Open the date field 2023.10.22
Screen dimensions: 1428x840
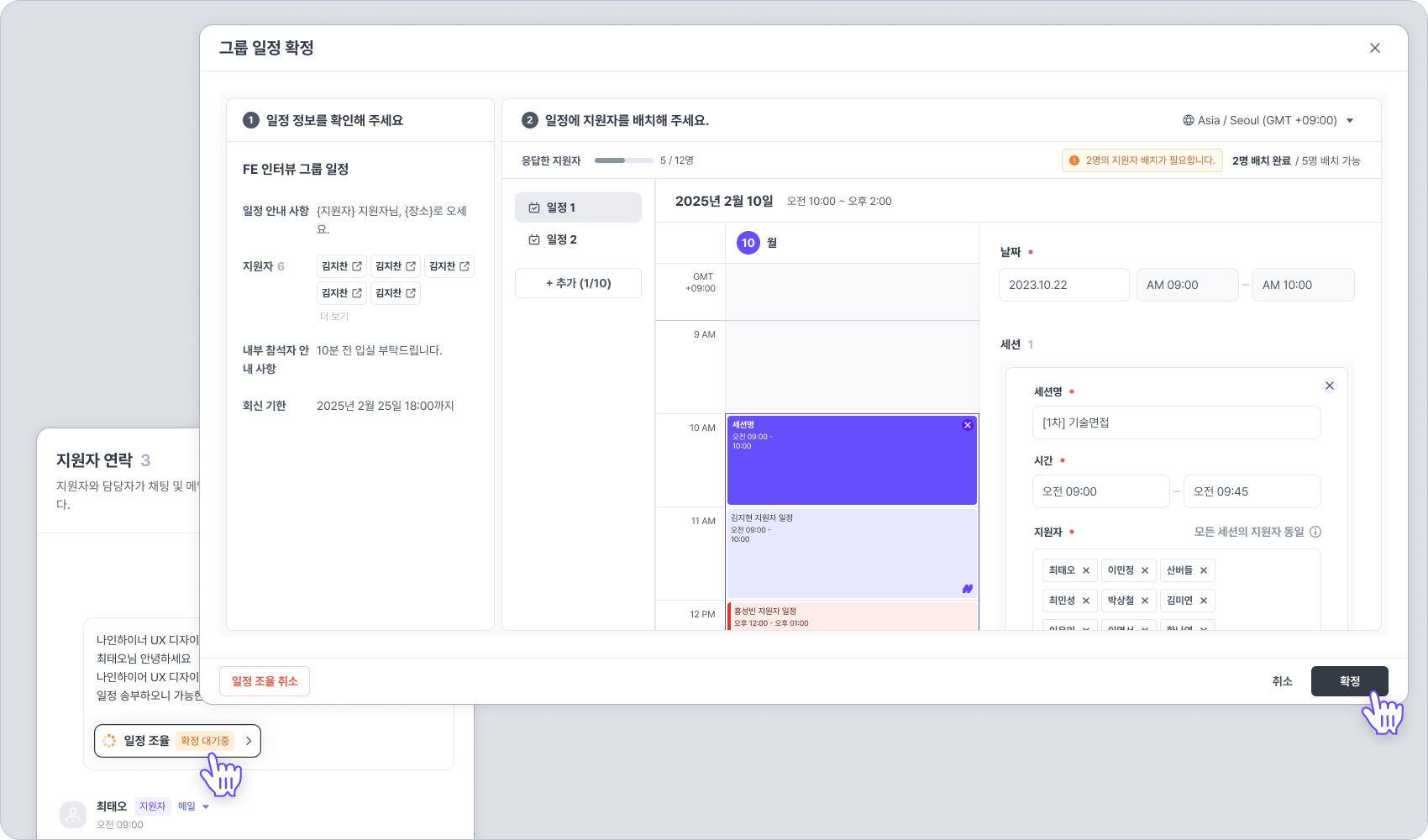(x=1063, y=285)
